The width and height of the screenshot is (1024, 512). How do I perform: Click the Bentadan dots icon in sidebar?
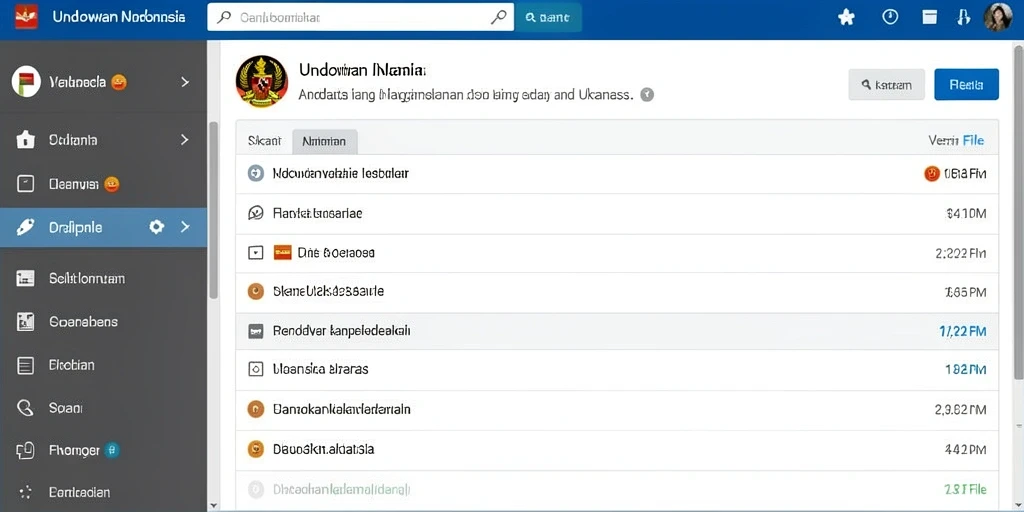click(25, 492)
